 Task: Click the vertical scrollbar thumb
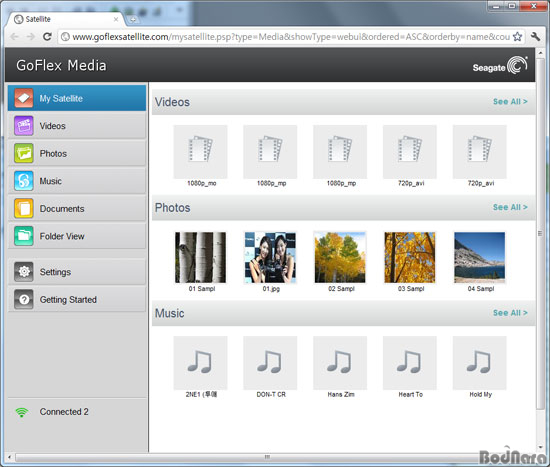pyautogui.click(x=540, y=233)
